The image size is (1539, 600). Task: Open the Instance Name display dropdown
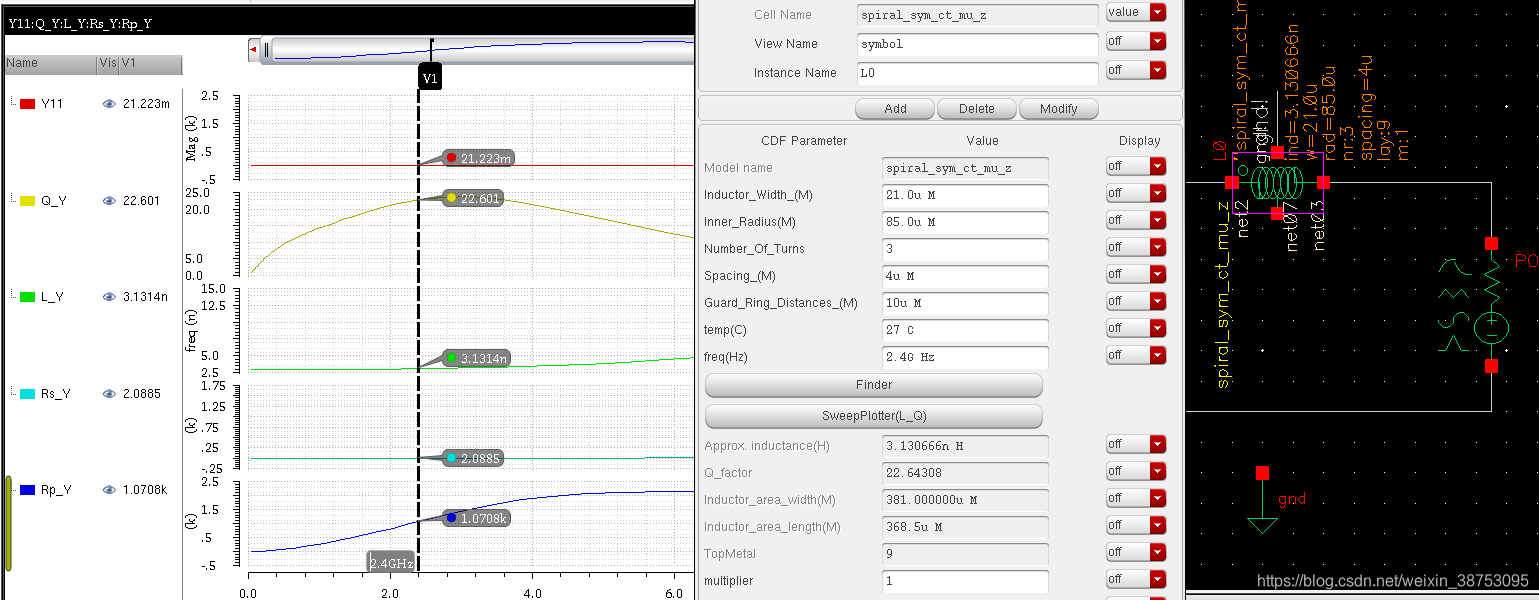pyautogui.click(x=1136, y=71)
